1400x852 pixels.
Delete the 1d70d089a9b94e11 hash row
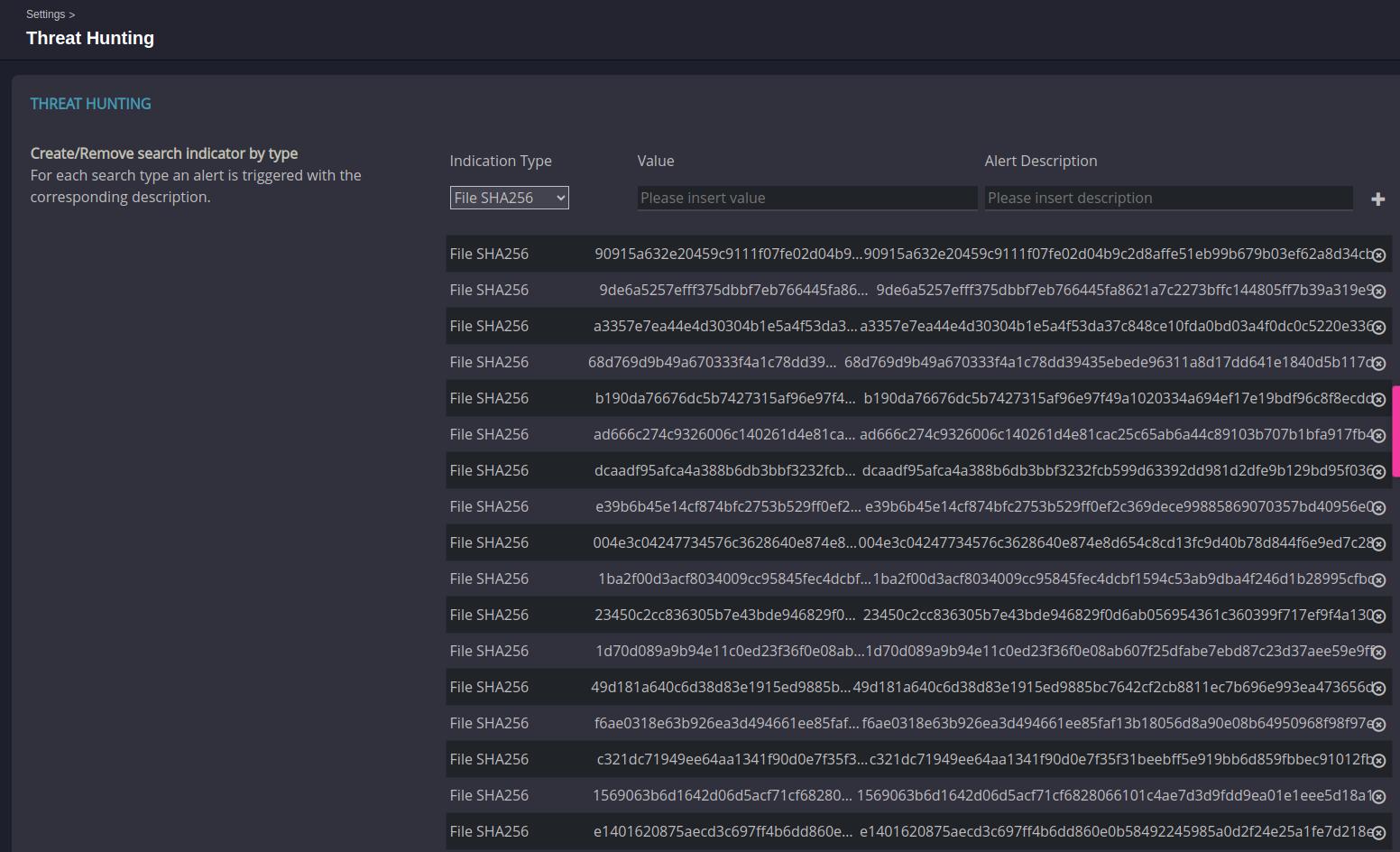pyautogui.click(x=1378, y=653)
